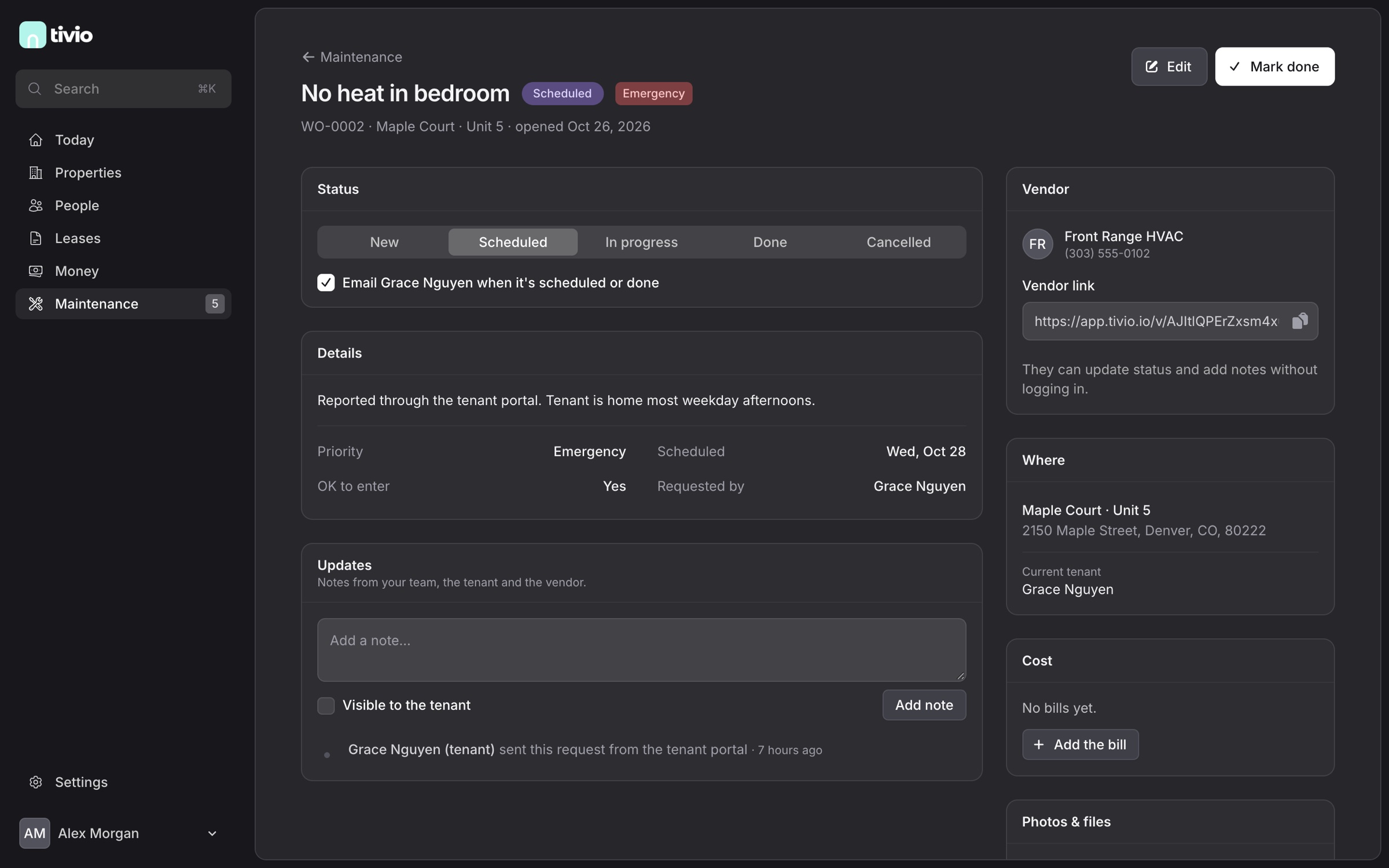Check Visible to the tenant checkbox
The width and height of the screenshot is (1389, 868).
point(326,705)
